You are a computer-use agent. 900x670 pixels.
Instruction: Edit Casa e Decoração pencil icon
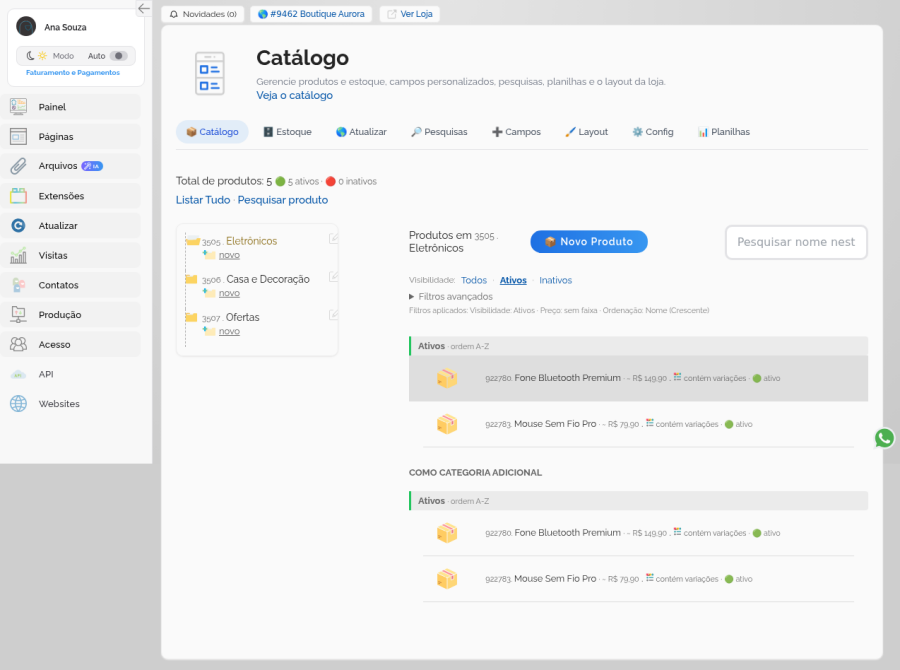(333, 277)
